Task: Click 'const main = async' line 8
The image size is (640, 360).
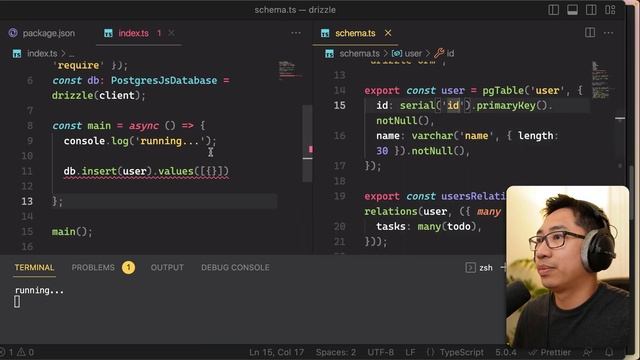Action: [129, 126]
